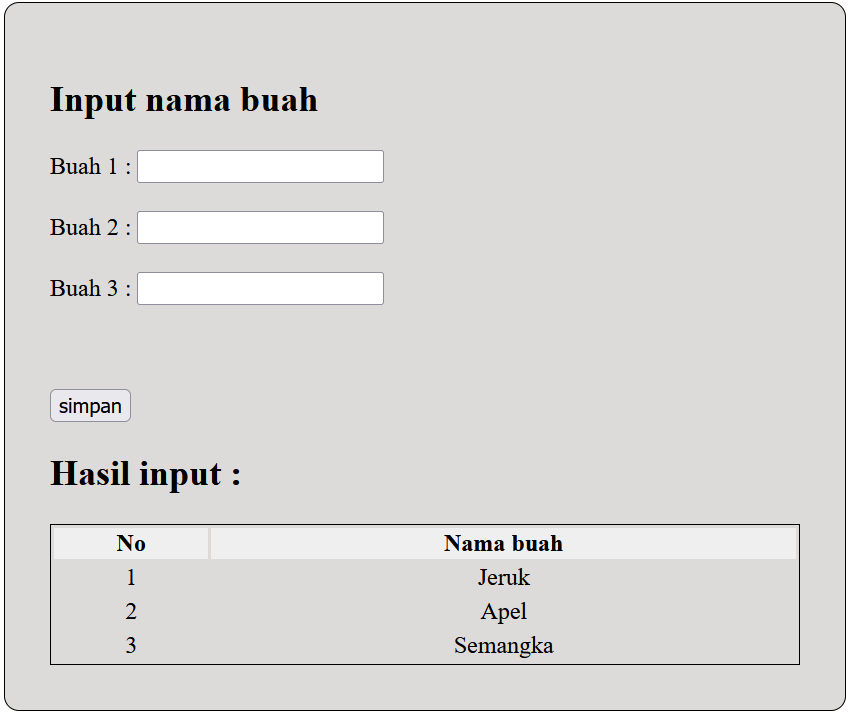Click the number 3 in the table
Screen dimensions: 853x715
coord(130,645)
